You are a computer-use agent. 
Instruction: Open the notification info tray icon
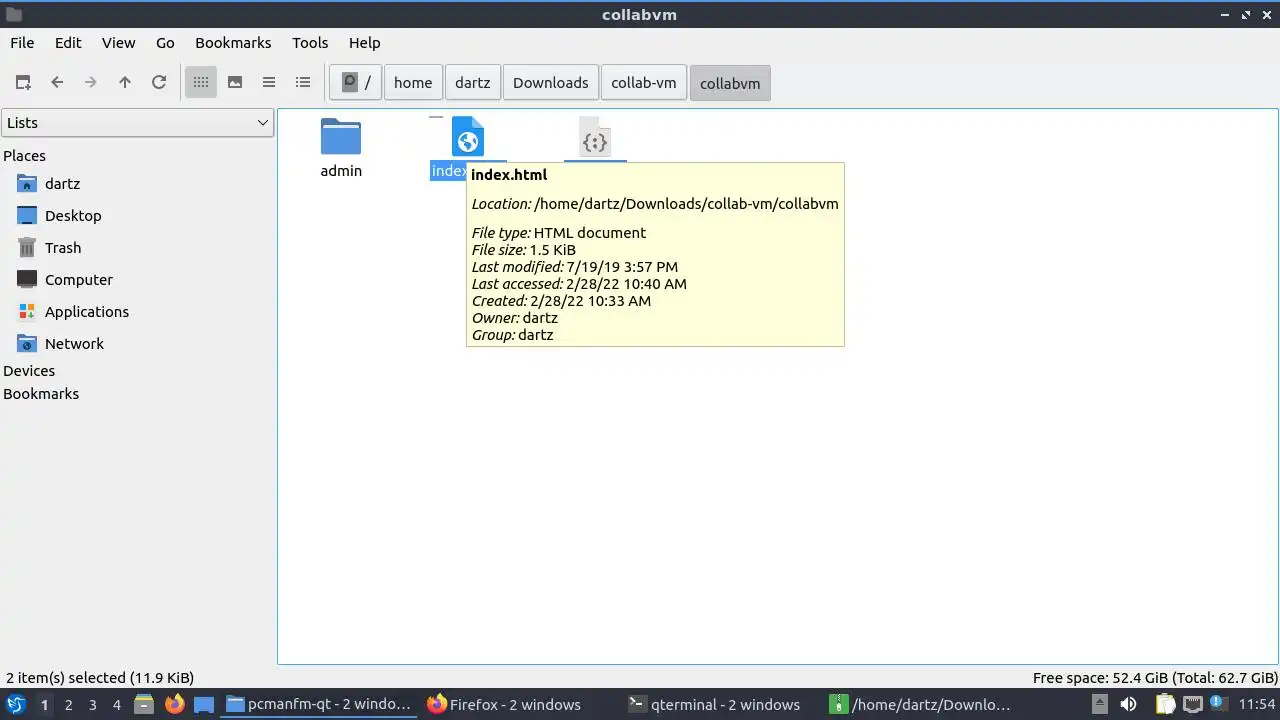[1220, 704]
